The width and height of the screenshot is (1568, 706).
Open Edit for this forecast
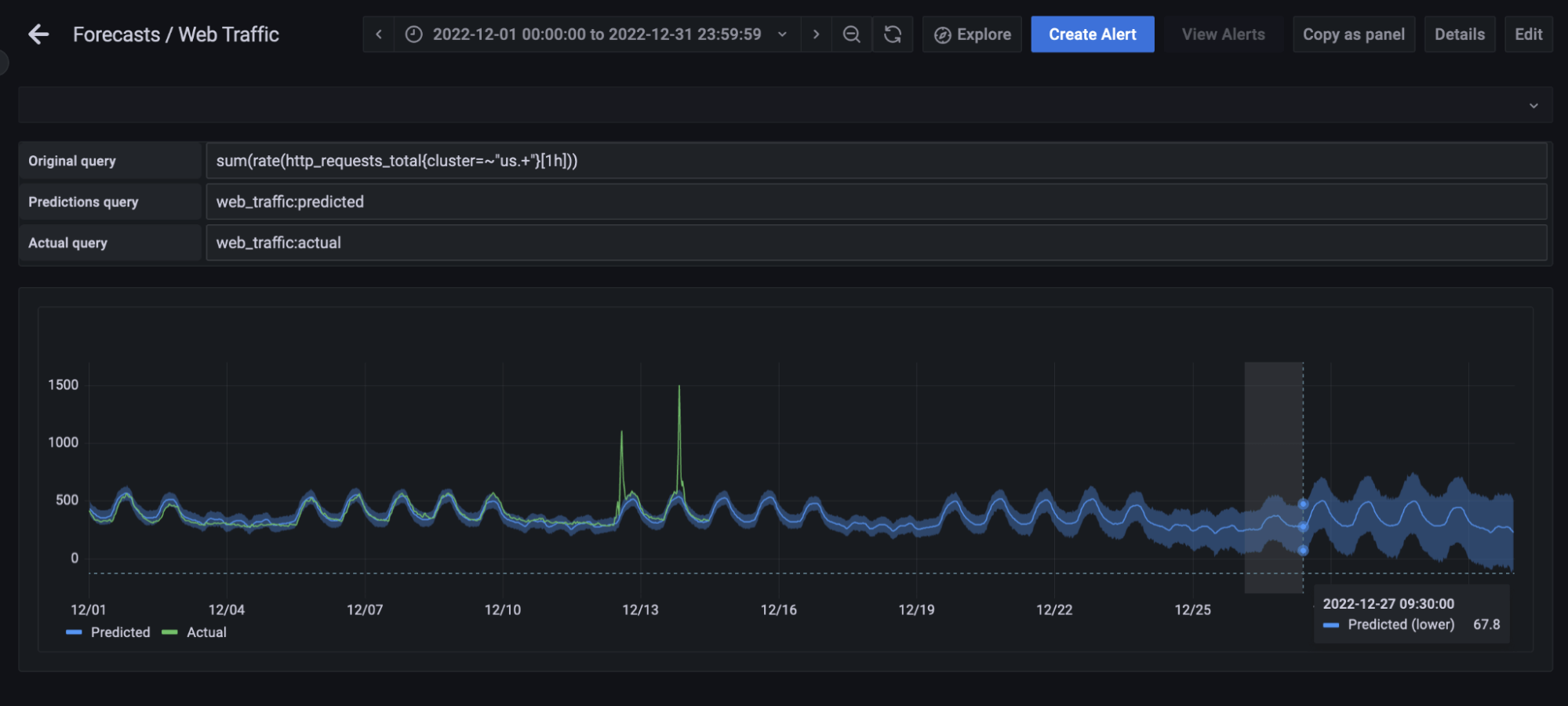click(x=1528, y=35)
